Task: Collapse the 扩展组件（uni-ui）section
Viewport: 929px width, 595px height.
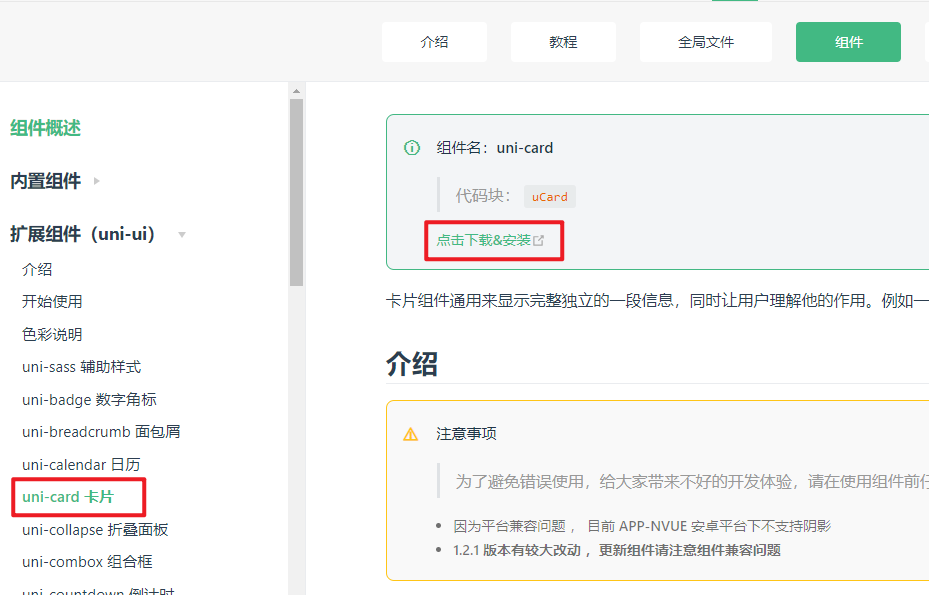Action: pos(181,233)
